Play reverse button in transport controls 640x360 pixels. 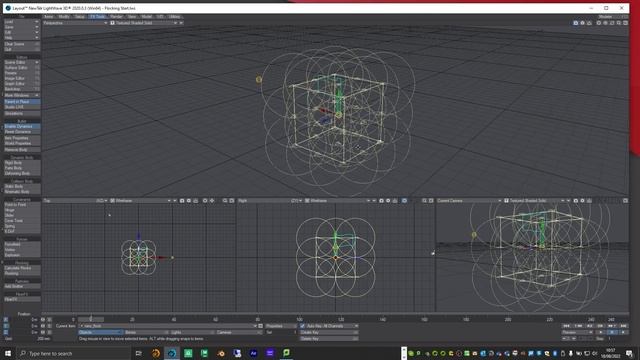pyautogui.click(x=600, y=332)
